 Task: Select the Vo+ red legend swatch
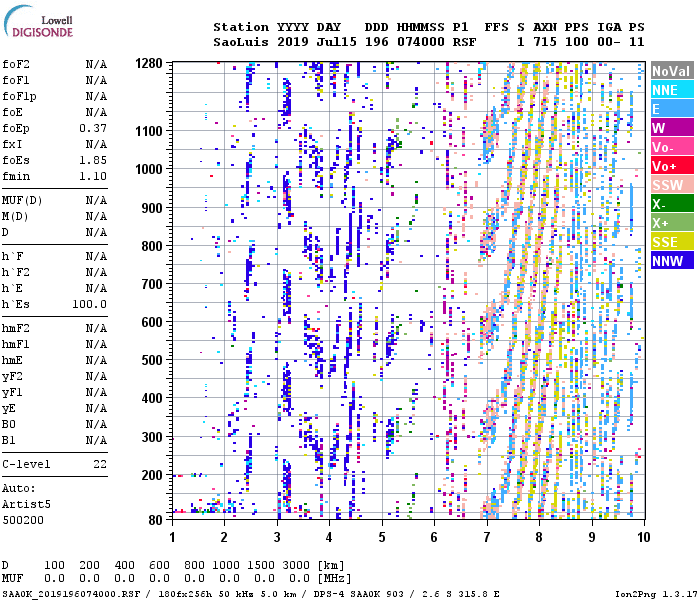tap(672, 166)
